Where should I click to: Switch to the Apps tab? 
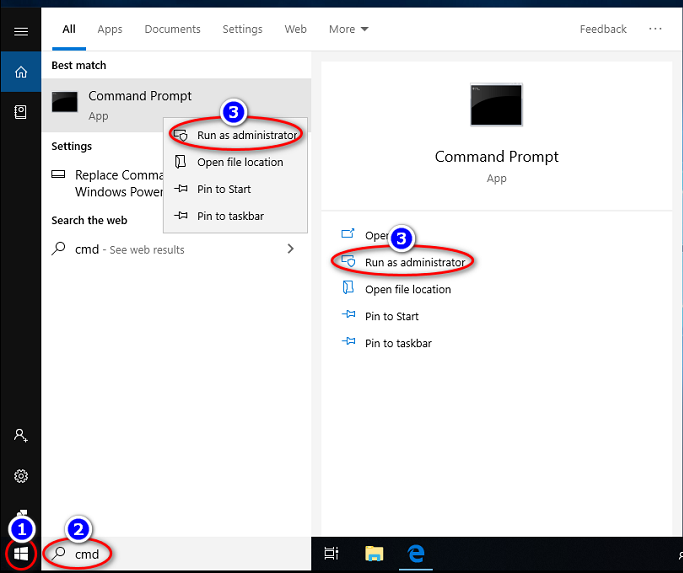tap(110, 29)
